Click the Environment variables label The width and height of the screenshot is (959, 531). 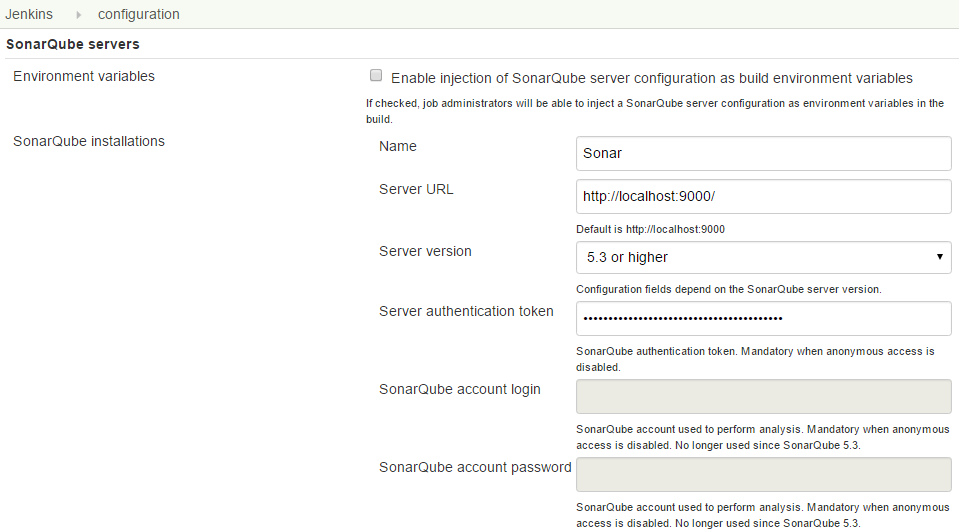tap(84, 76)
